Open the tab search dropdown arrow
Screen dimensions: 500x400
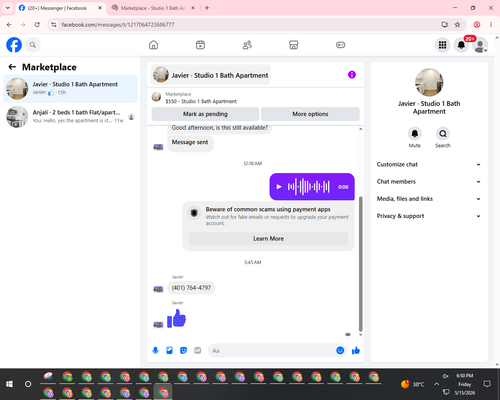(8, 8)
